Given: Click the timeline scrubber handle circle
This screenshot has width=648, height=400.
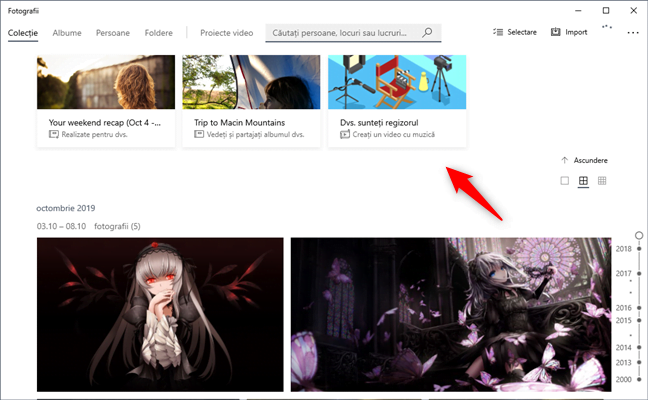Looking at the screenshot, I should [x=639, y=235].
